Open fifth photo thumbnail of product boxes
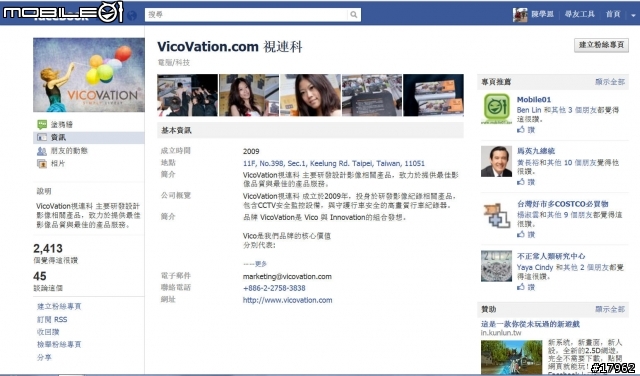Screen dimensions: 640x376 click(x=433, y=95)
